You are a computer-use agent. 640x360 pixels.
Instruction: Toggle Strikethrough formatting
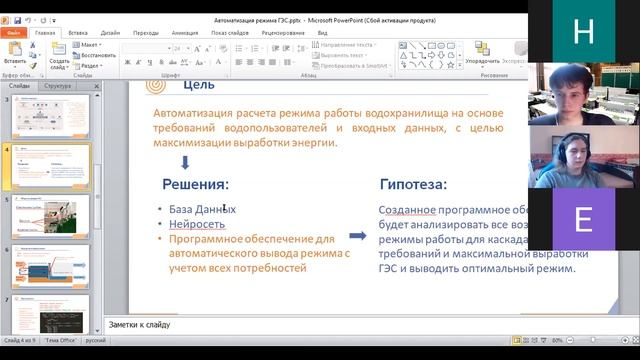[173, 62]
